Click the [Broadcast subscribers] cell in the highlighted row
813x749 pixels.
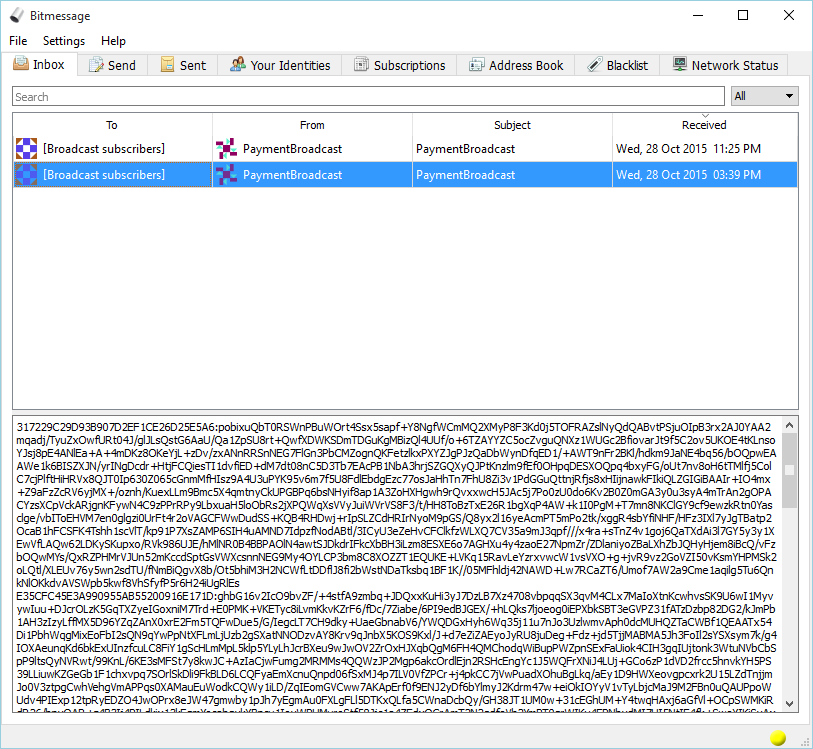coord(113,175)
